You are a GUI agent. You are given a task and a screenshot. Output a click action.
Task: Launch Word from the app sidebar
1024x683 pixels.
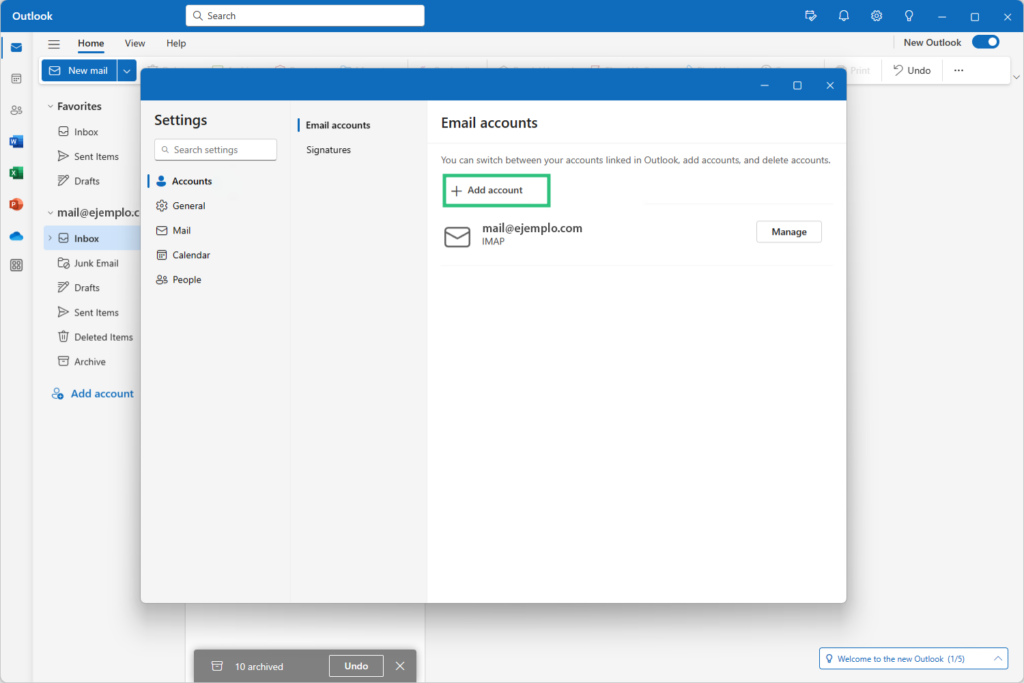coord(16,142)
